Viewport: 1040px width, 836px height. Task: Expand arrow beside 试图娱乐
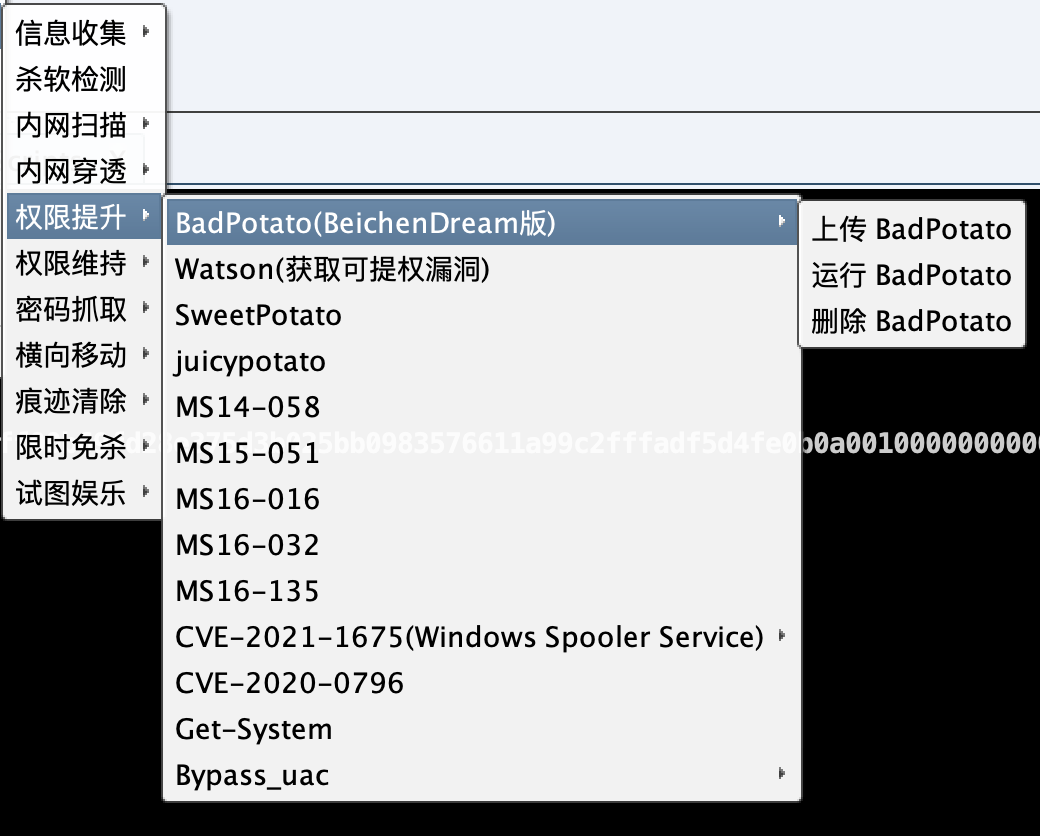146,491
